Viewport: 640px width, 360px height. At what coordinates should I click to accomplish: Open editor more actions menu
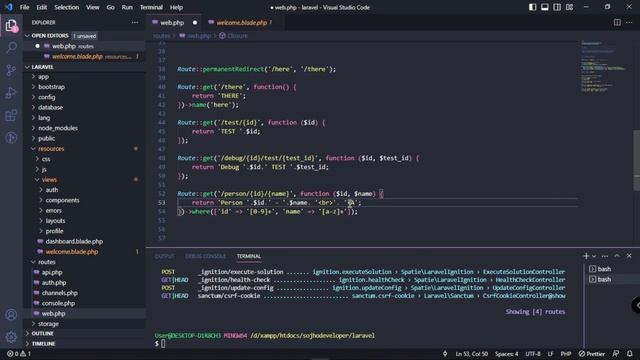tap(629, 22)
